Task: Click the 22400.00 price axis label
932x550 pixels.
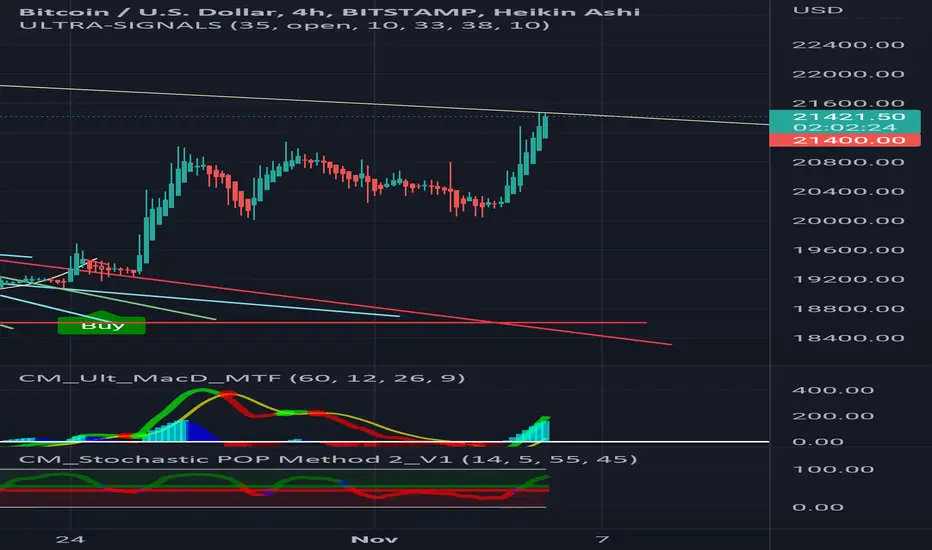Action: click(x=849, y=45)
